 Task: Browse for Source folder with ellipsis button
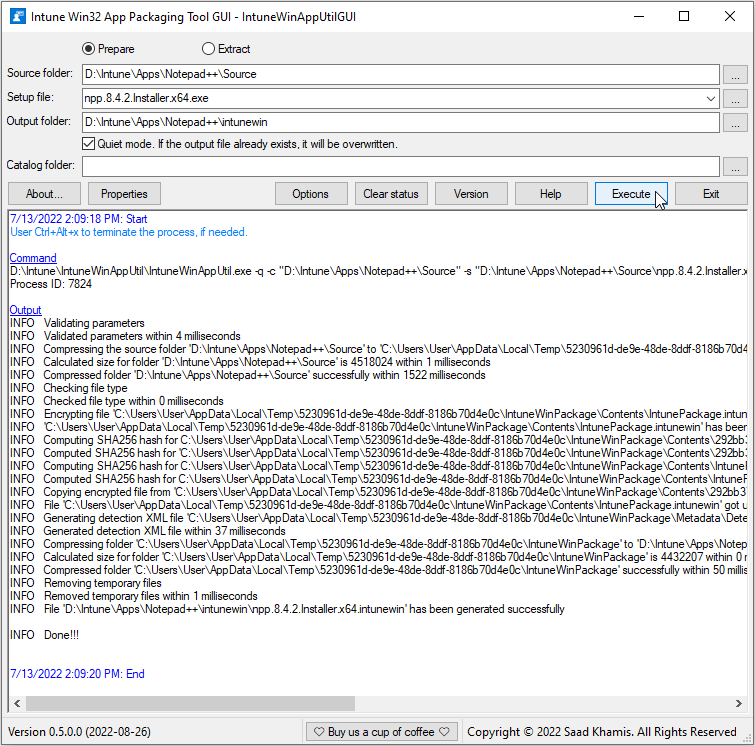tap(735, 75)
